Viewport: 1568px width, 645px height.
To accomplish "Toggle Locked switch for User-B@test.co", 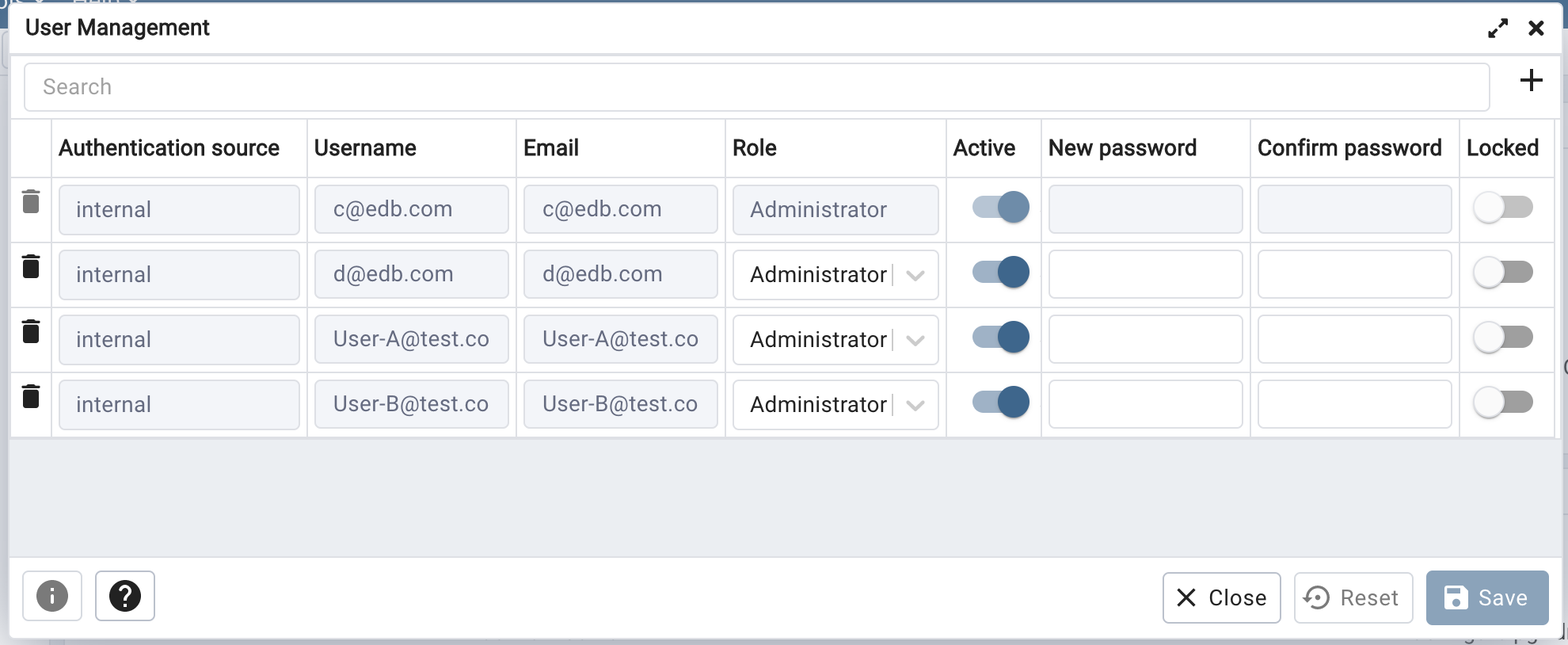I will tap(1502, 403).
